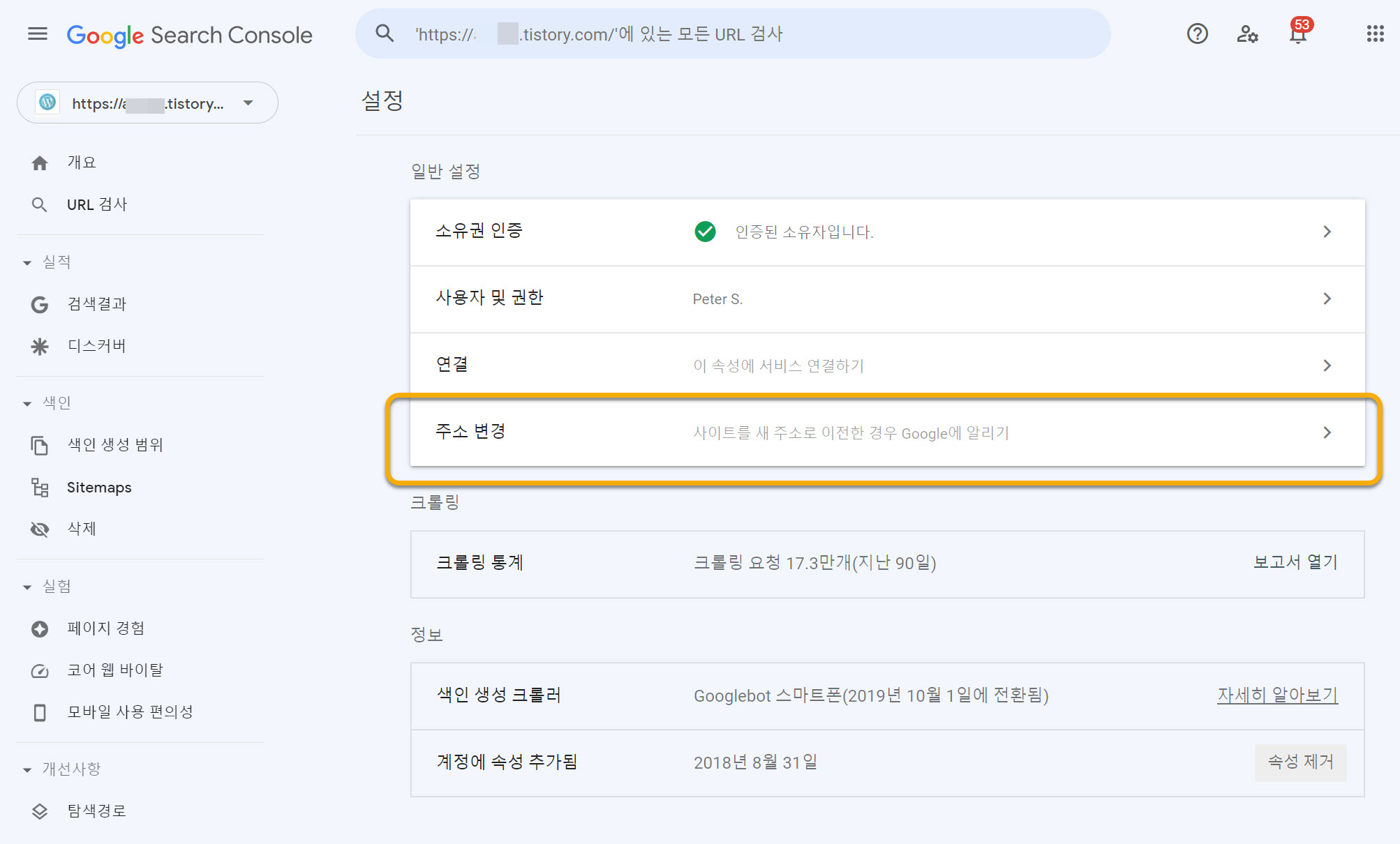1400x844 pixels.
Task: Collapse the 실험 sidebar section
Action: (27, 587)
